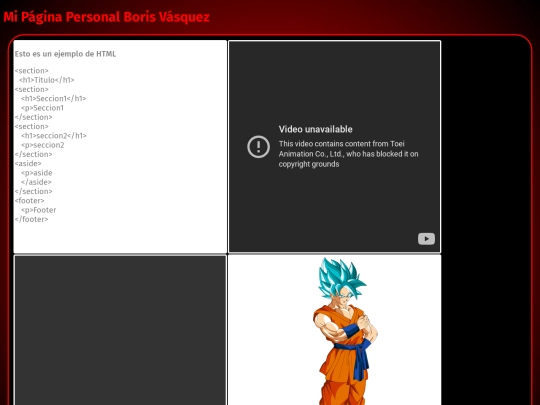Click the dark gray empty panel
This screenshot has width=540, height=405.
(120, 330)
